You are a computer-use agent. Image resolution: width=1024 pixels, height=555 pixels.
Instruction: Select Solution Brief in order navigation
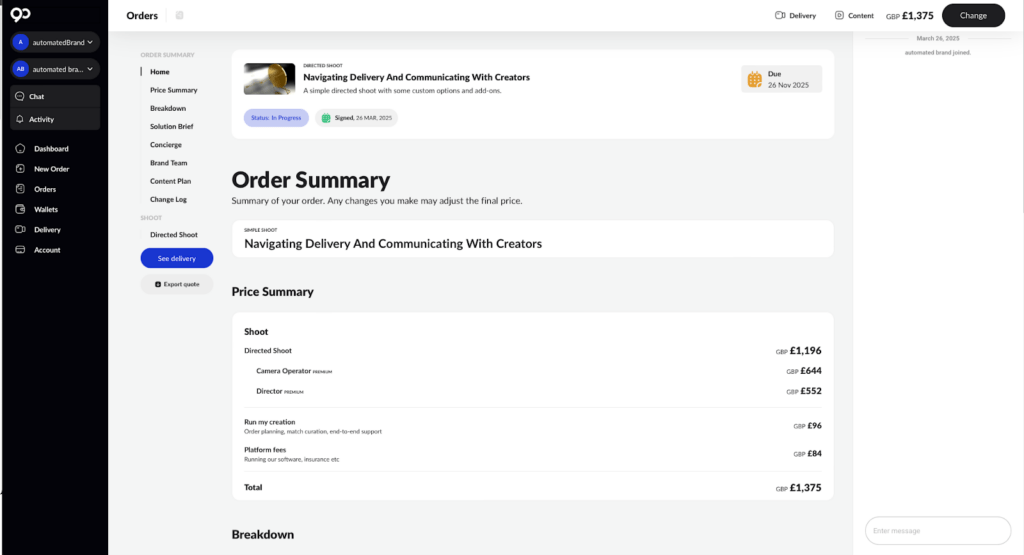coord(172,127)
